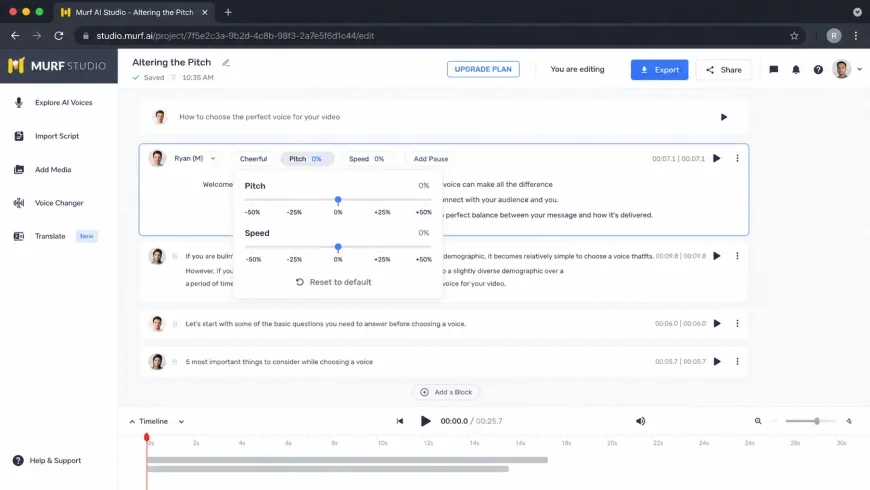The width and height of the screenshot is (870, 490).
Task: Go back in browser history
Action: (x=15, y=36)
